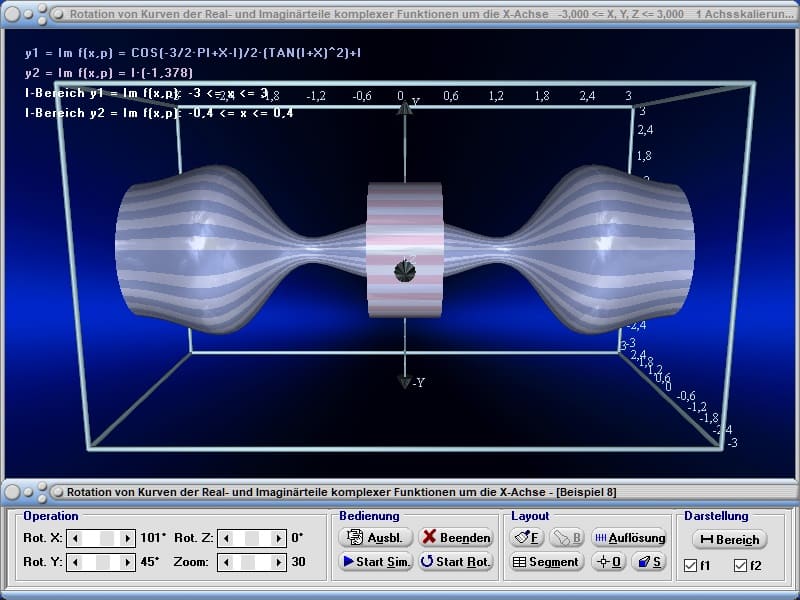This screenshot has width=800, height=600.
Task: Click the Zoom value 30
Action: (x=298, y=562)
